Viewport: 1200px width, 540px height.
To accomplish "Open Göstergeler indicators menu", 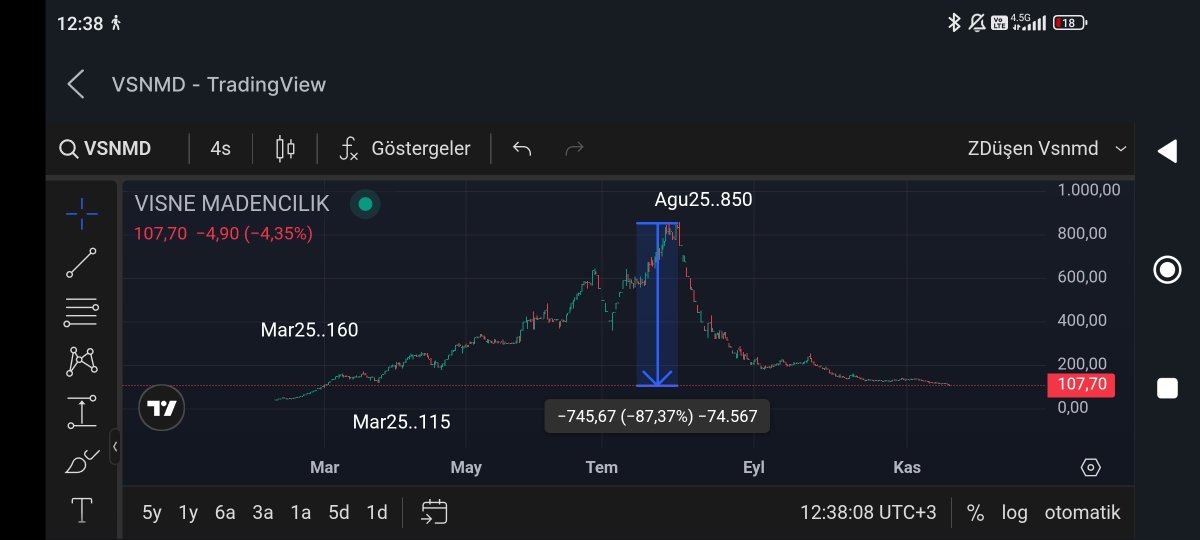I will [x=405, y=149].
